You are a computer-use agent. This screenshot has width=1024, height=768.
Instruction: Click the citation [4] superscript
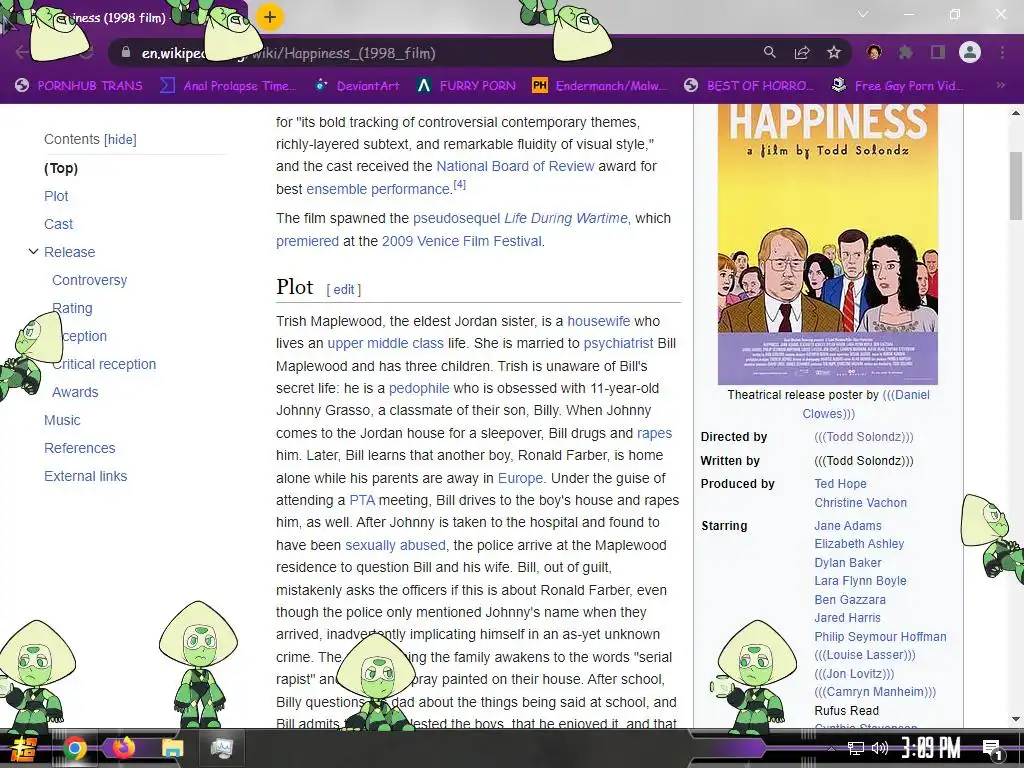[x=460, y=185]
